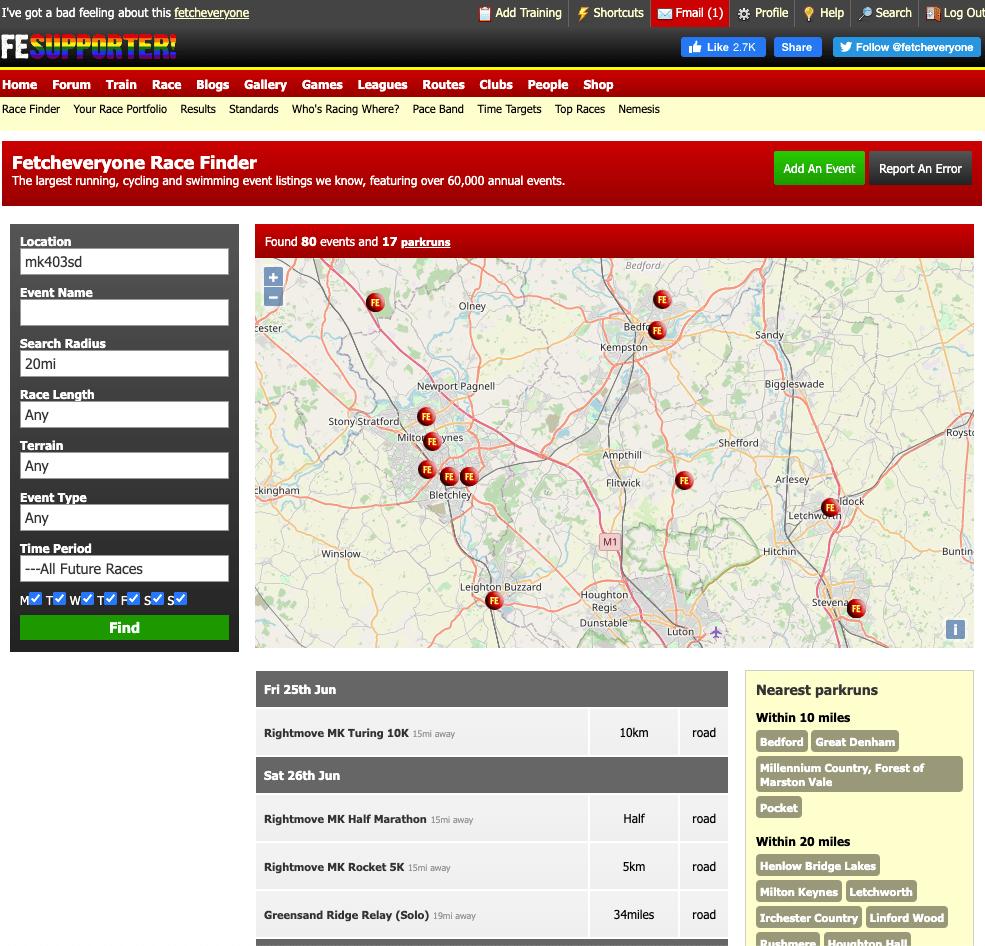Open the Greensand Ridge Relay (Solo) event
The height and width of the screenshot is (946, 985).
click(x=346, y=915)
